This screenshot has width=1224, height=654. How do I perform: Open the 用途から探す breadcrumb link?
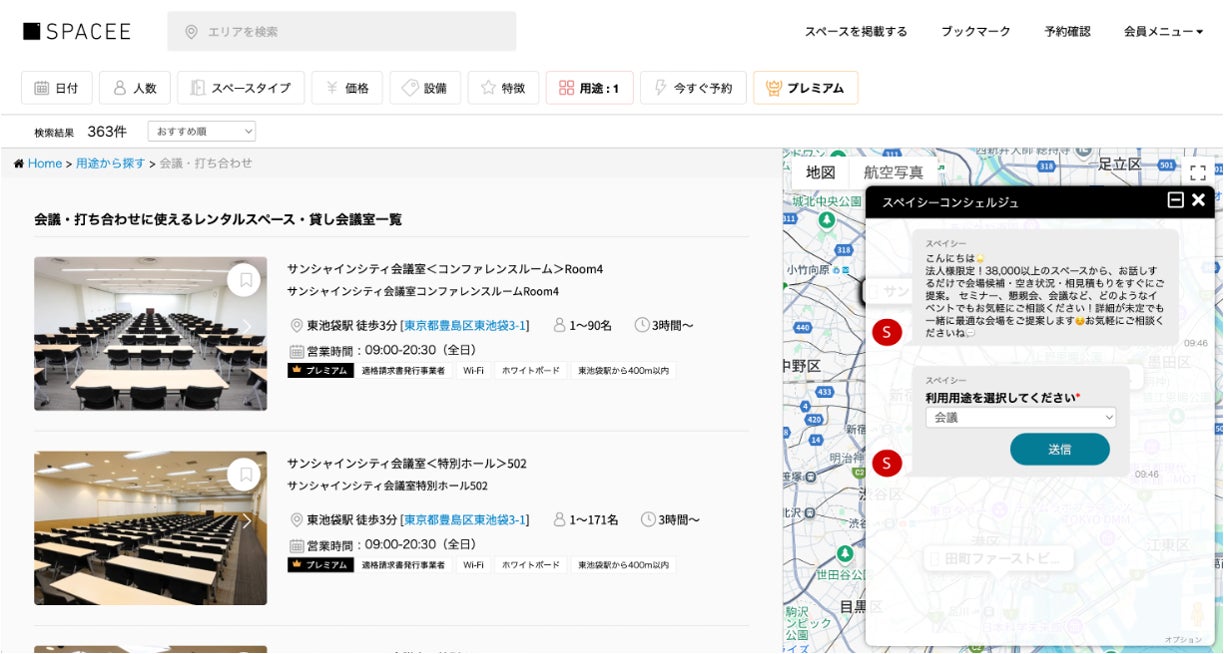[x=110, y=163]
